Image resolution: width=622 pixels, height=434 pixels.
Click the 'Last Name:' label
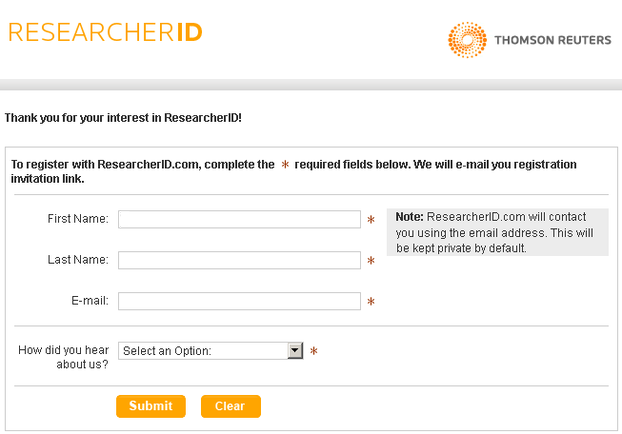point(78,260)
